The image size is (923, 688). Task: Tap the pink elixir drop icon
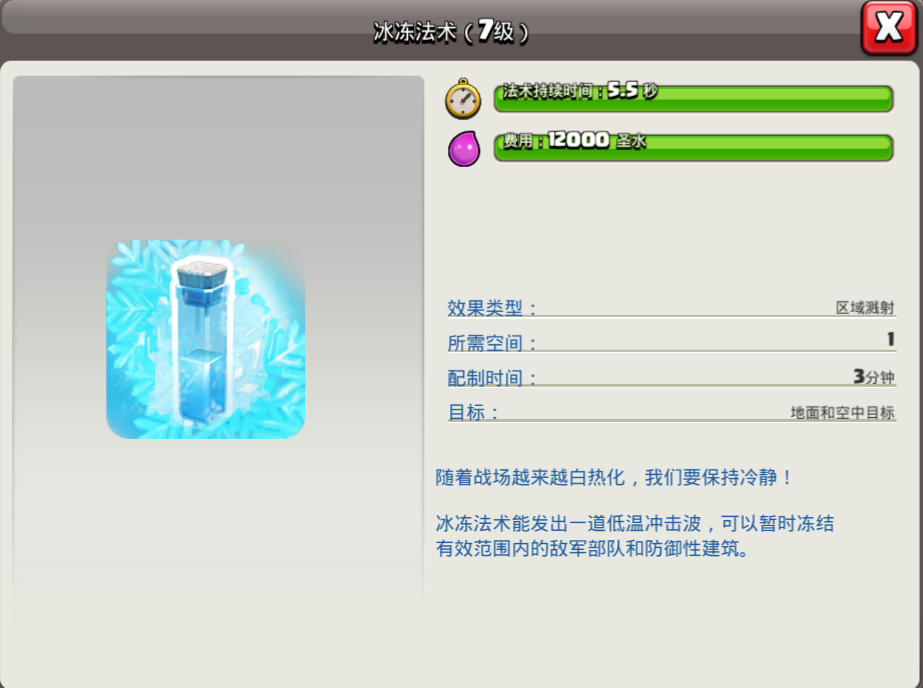[x=464, y=149]
